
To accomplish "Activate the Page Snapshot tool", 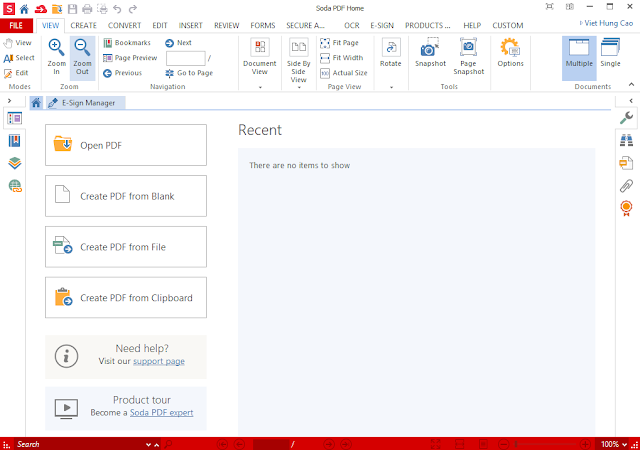I will click(x=469, y=56).
